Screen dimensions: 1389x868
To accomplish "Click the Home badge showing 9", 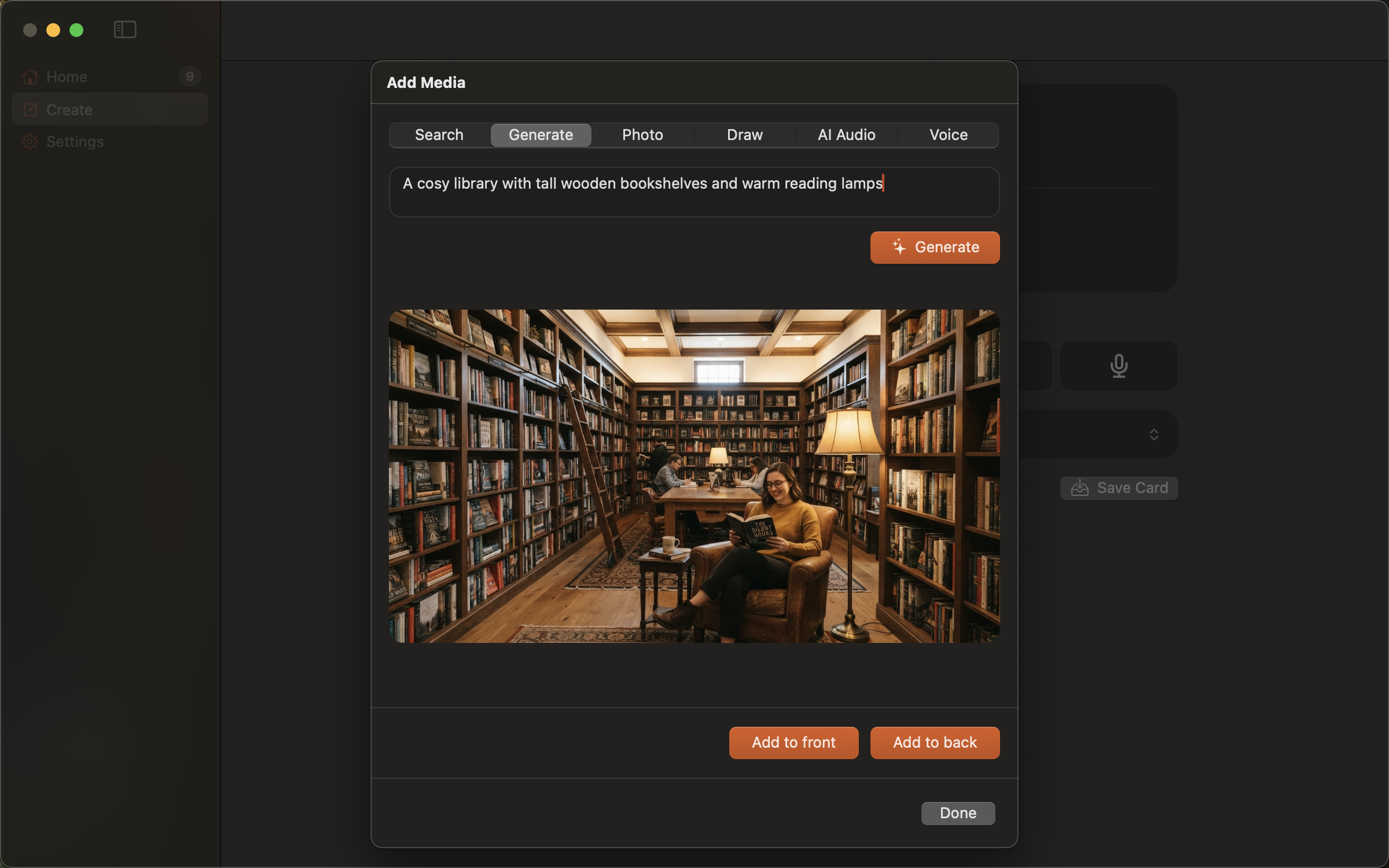I will coord(190,76).
